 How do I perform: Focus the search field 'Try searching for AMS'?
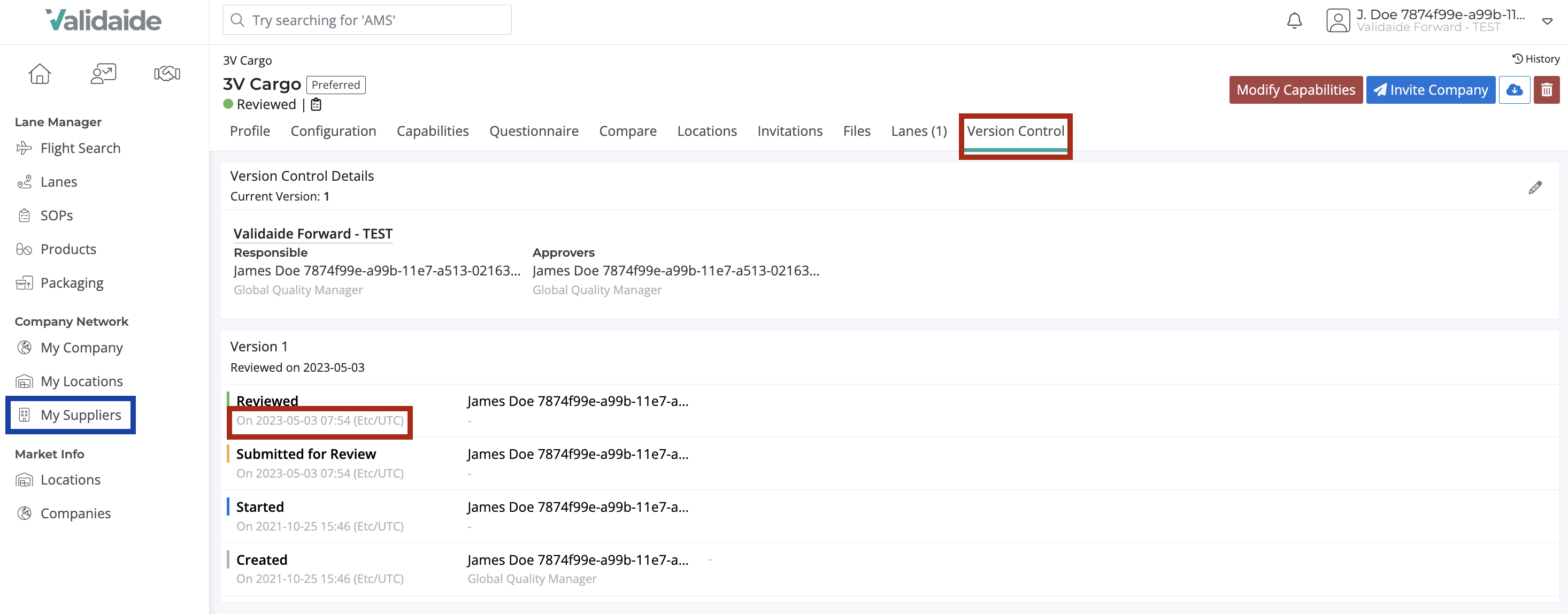pos(367,20)
